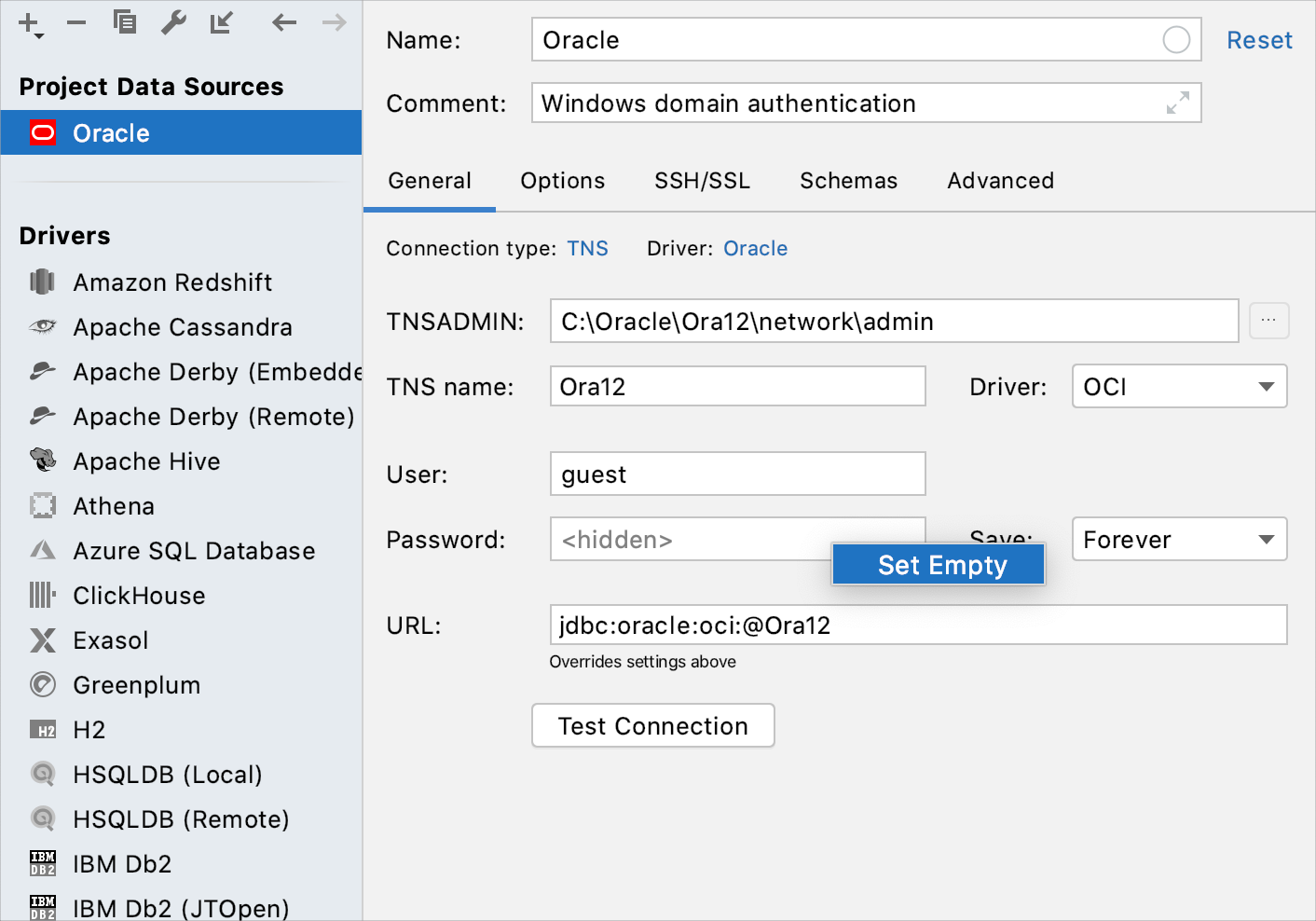The image size is (1316, 921).
Task: Select the Apache Cassandra driver label
Action: (183, 326)
